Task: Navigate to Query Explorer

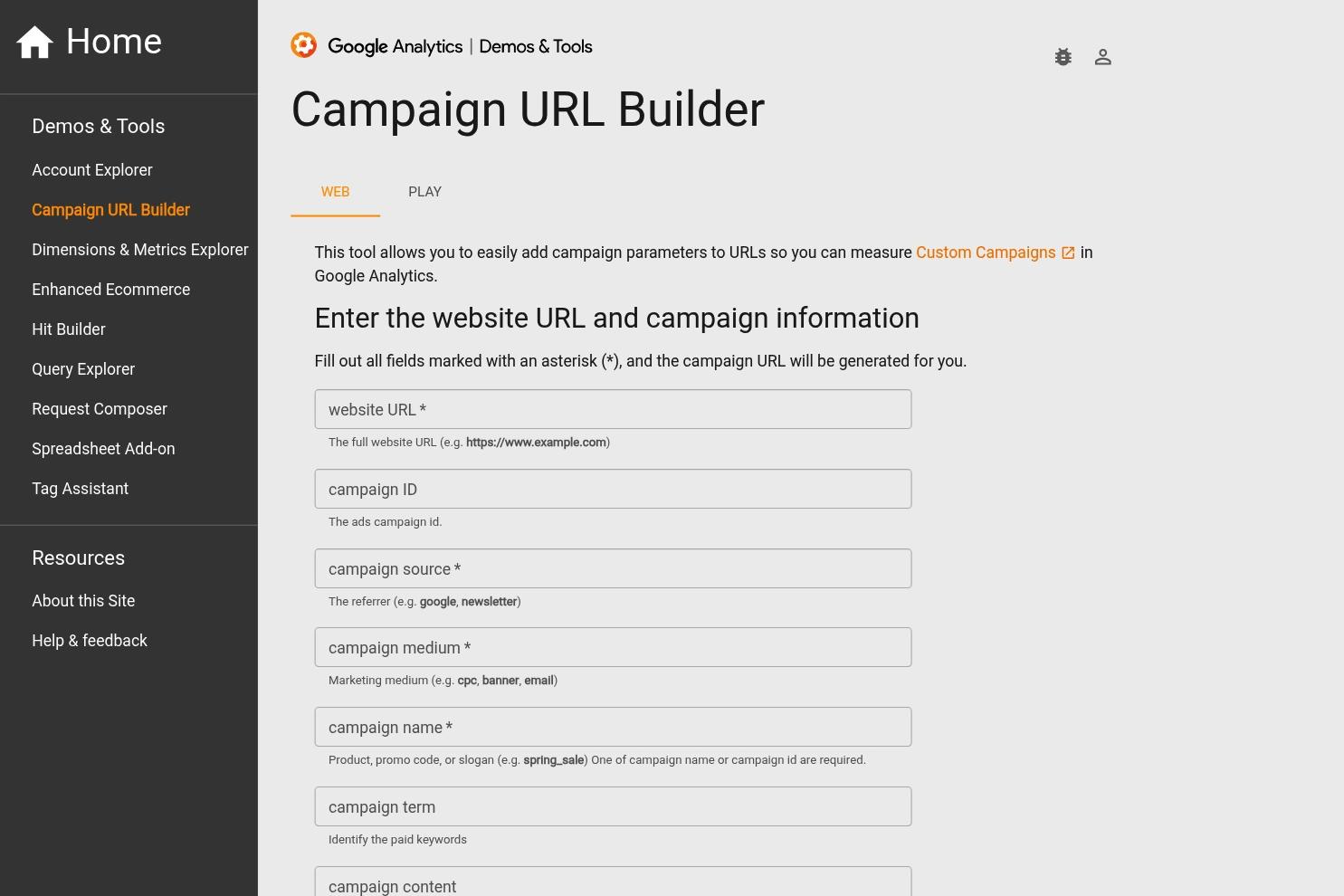Action: pyautogui.click(x=82, y=369)
